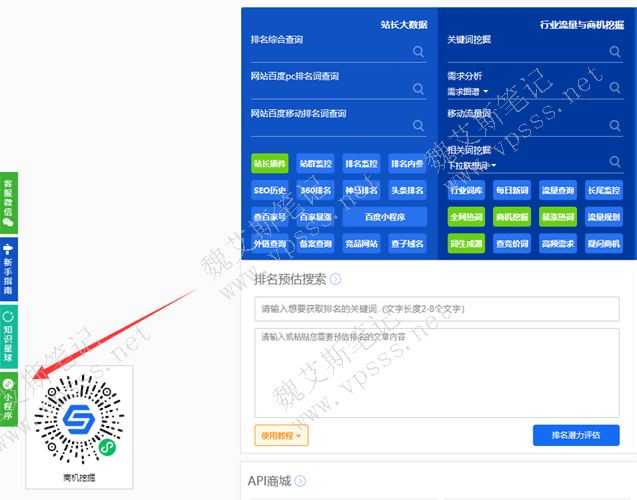
Task: Click search icon for 网站百度pc排名词查询
Action: pos(418,89)
